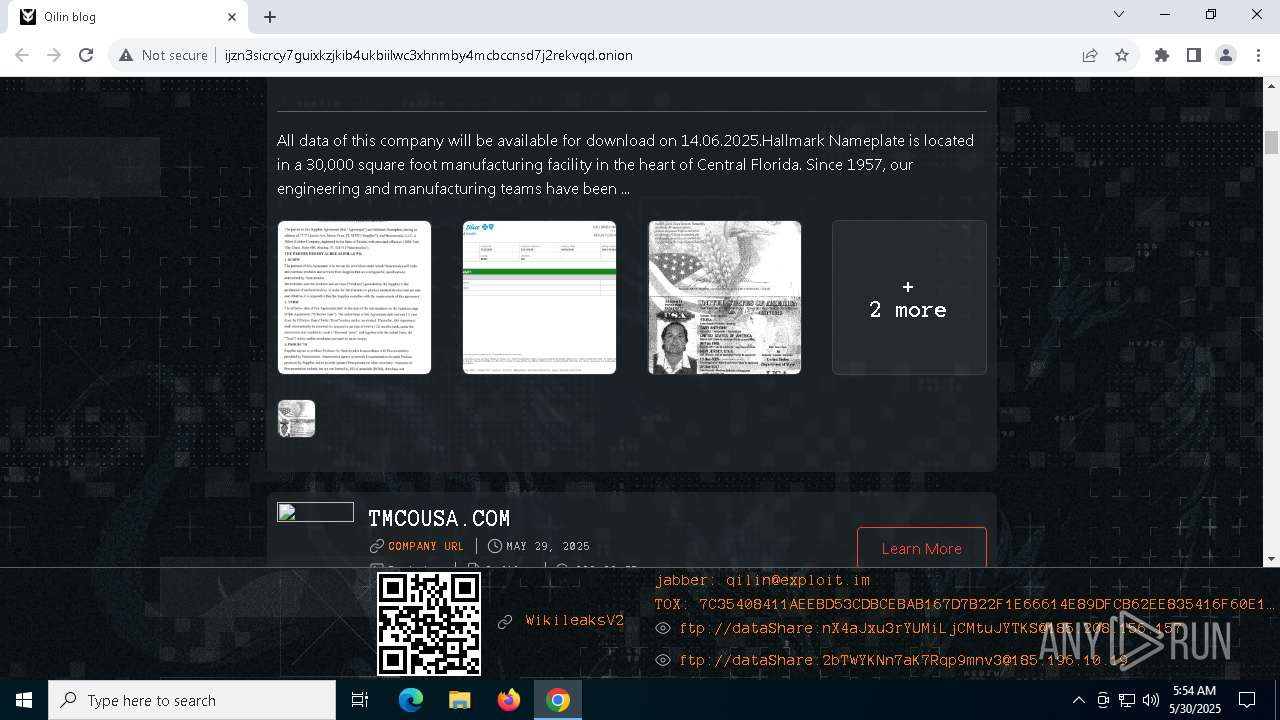
Task: Click the taskbar search box
Action: coord(192,700)
